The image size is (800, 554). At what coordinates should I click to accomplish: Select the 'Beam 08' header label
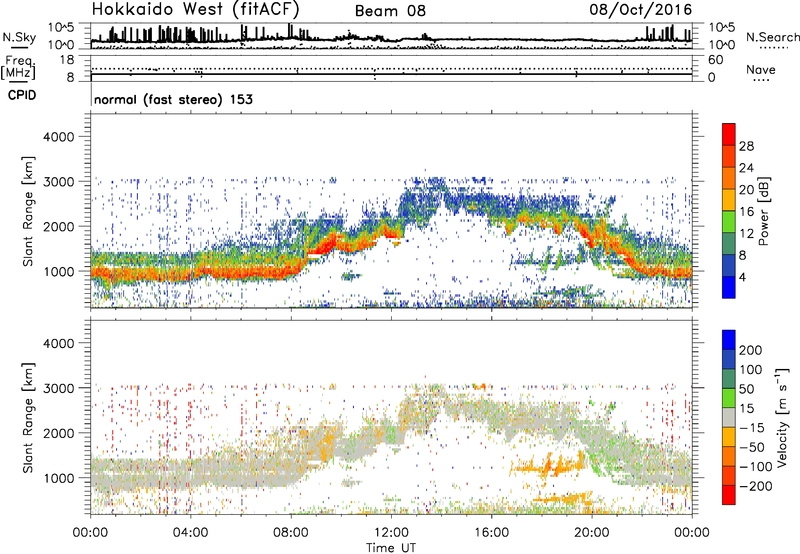[390, 11]
